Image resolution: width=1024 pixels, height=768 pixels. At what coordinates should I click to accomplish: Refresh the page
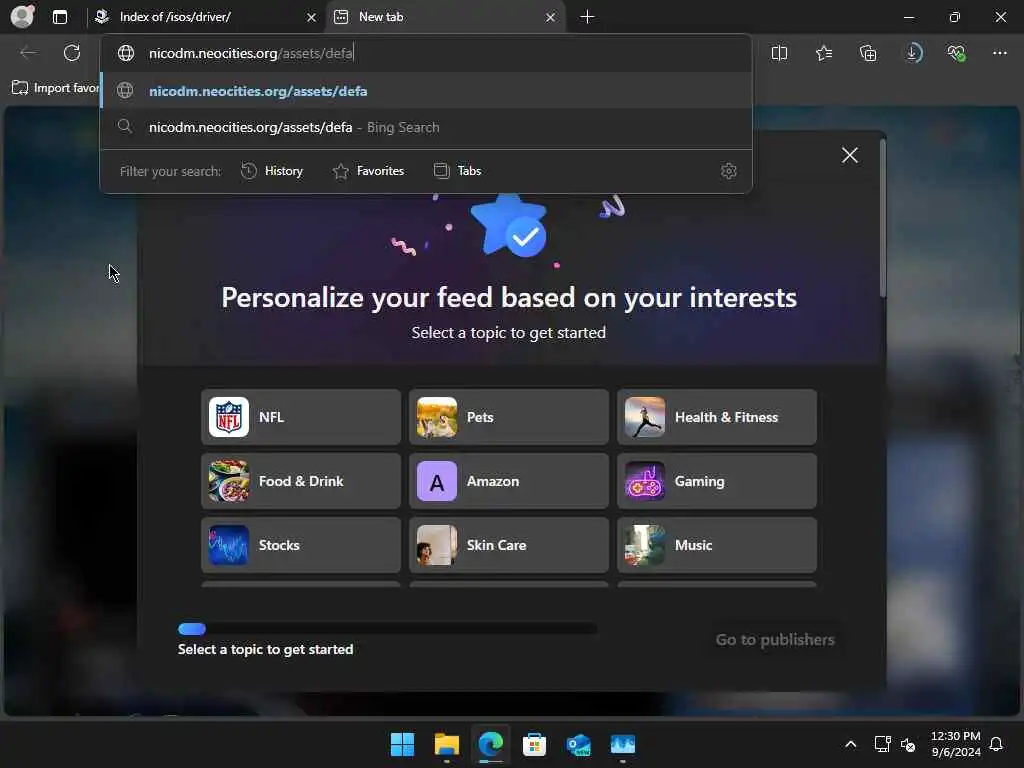[x=72, y=53]
